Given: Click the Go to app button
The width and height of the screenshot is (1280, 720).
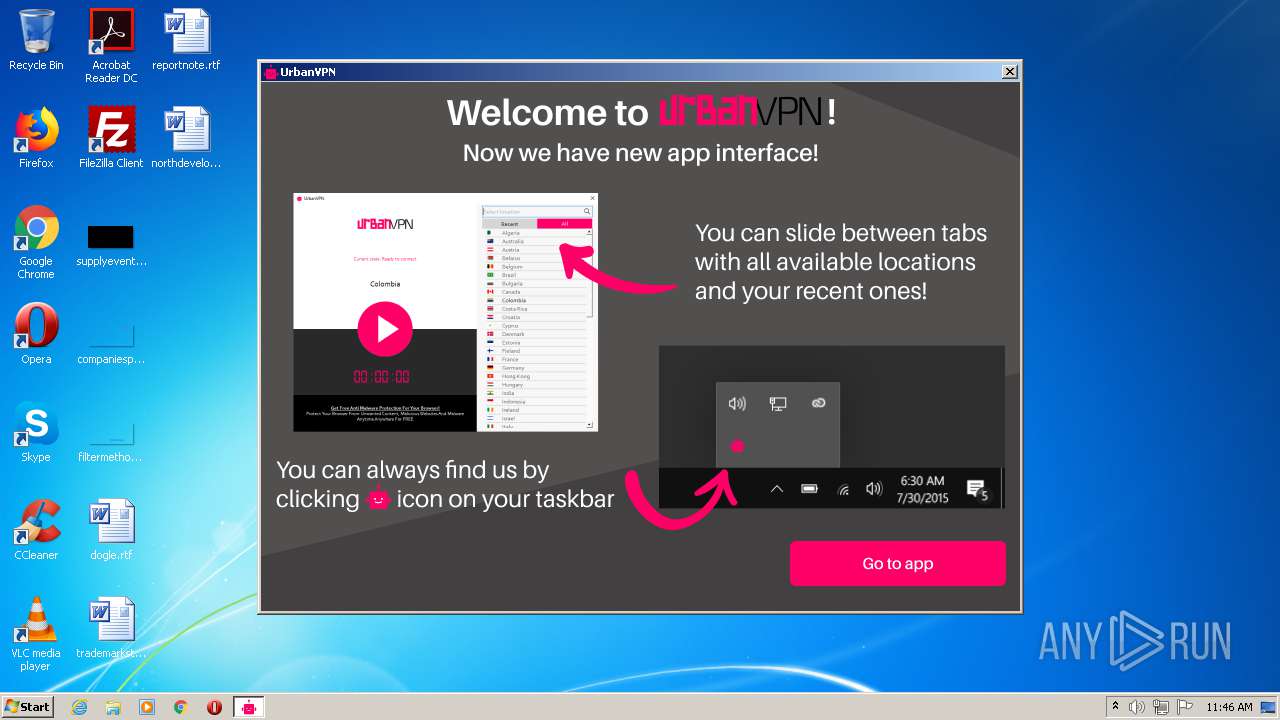Looking at the screenshot, I should click(x=897, y=563).
